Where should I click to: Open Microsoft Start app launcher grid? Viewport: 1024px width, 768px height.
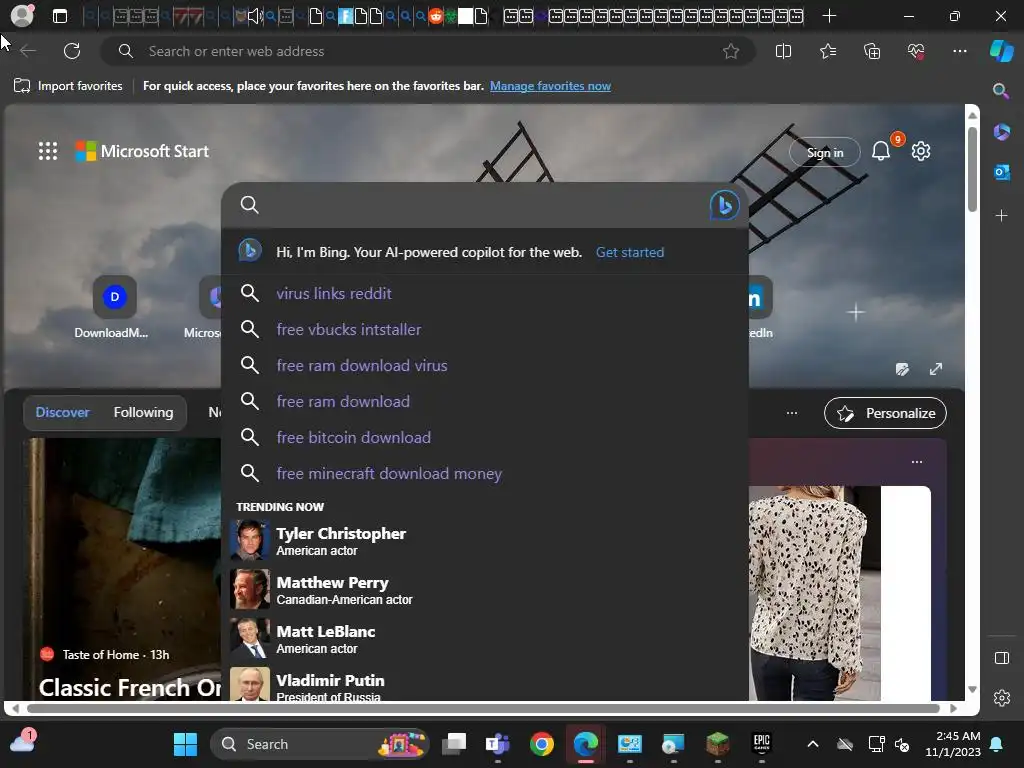pyautogui.click(x=48, y=151)
